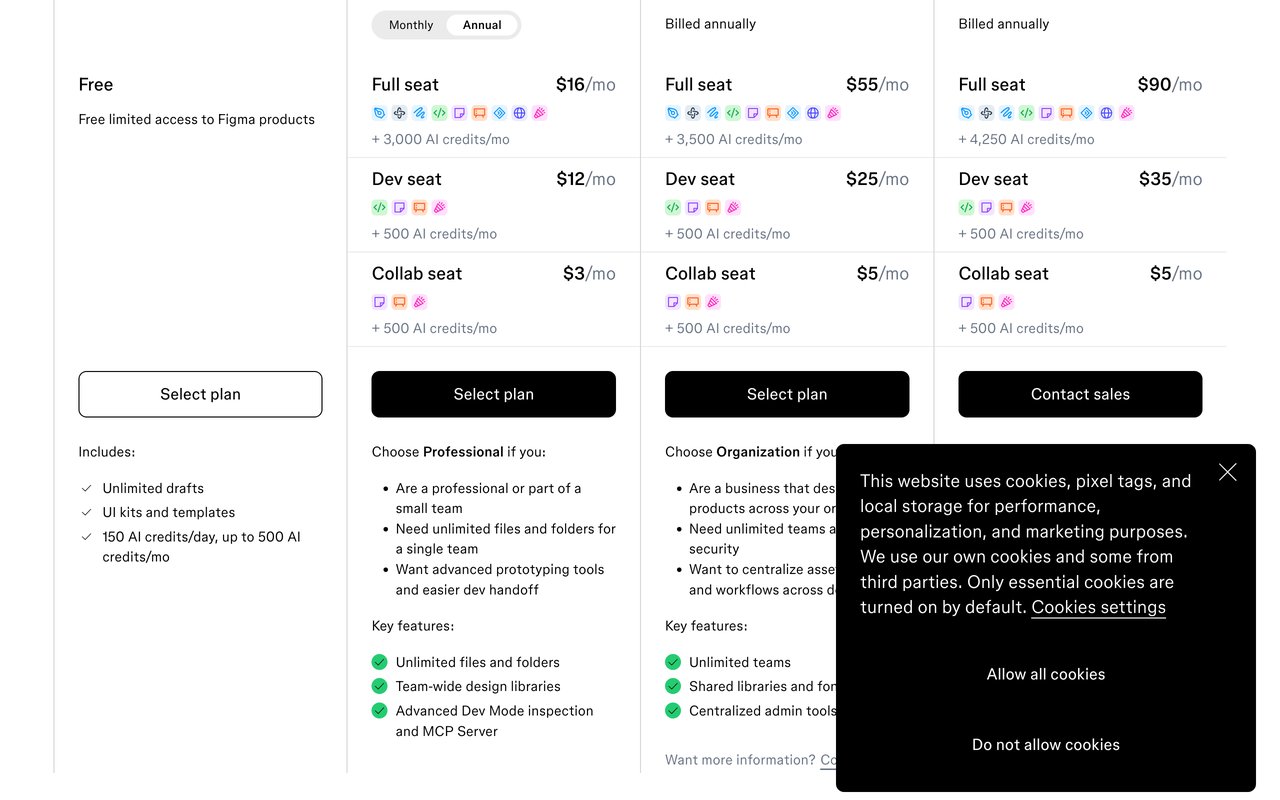Click Do not allow cookies
The height and width of the screenshot is (800, 1280).
(1046, 744)
